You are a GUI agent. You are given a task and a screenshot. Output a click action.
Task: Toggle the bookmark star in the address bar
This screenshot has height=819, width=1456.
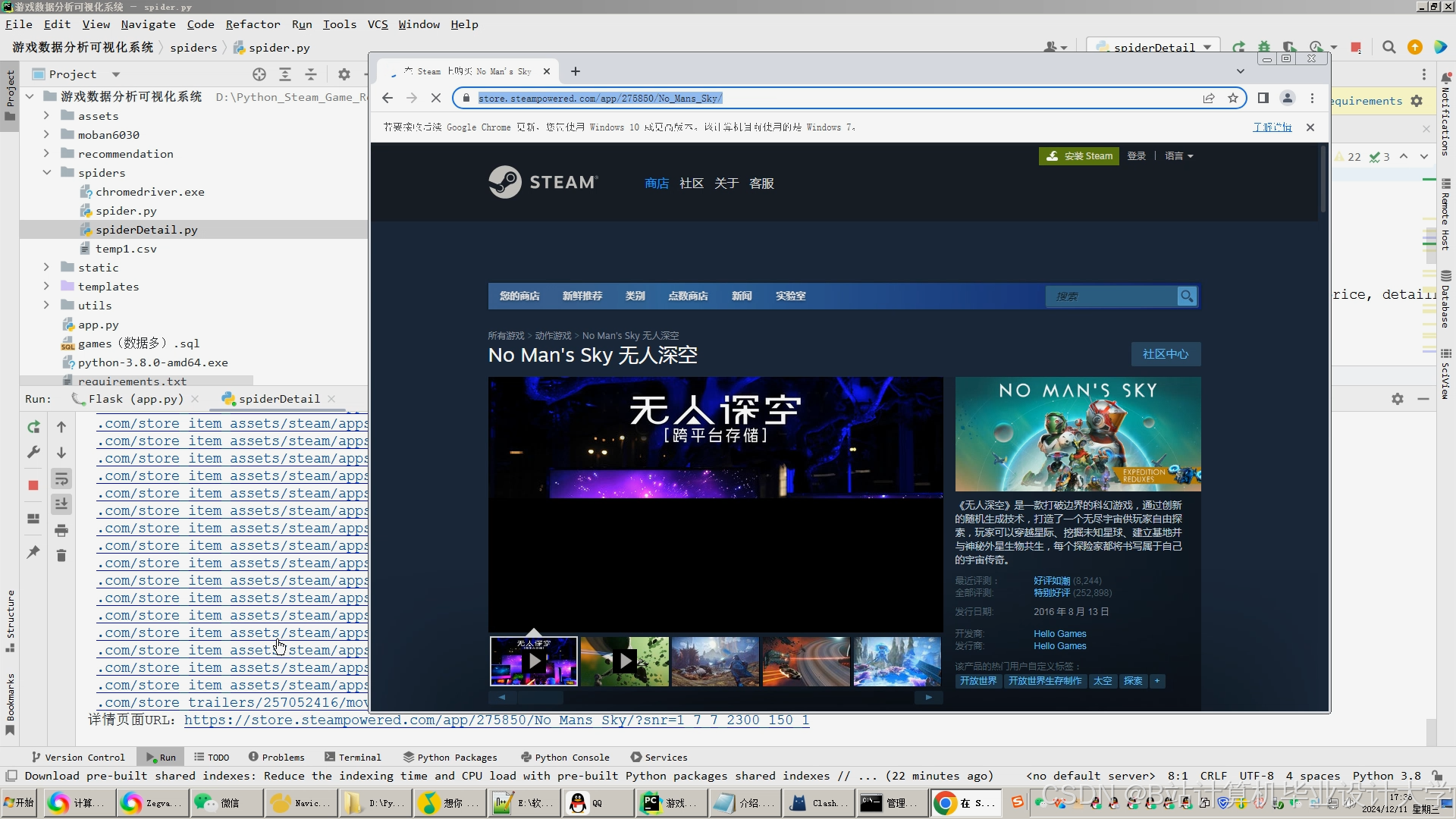point(1233,98)
